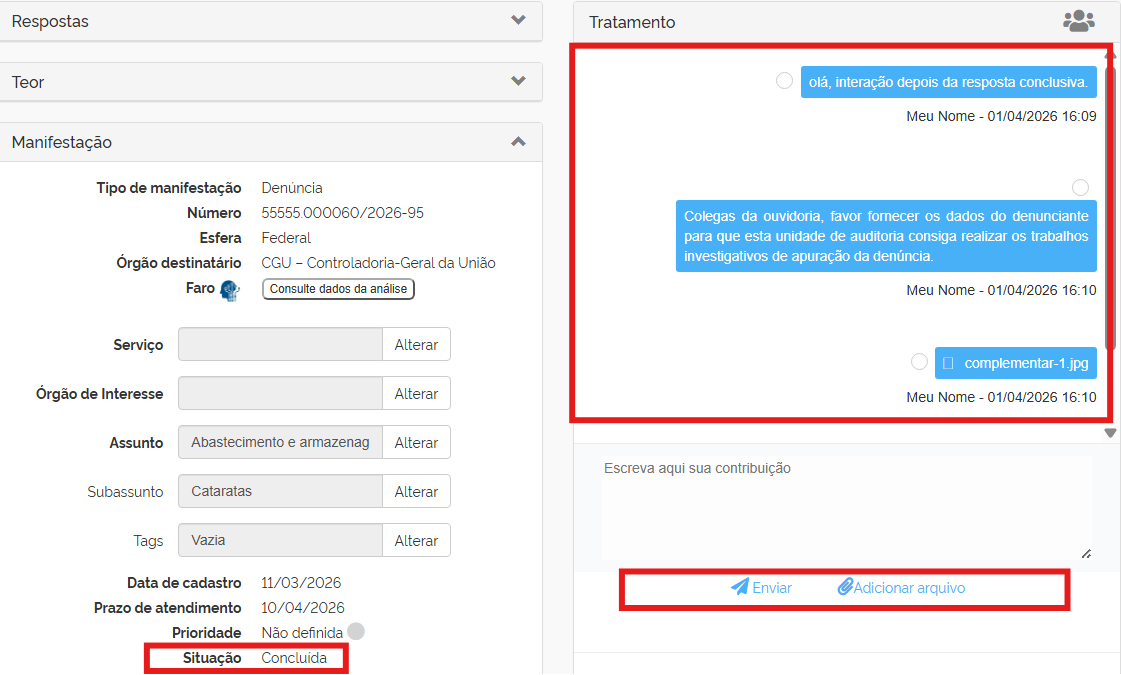Click Alterar next to the Serviço field
The image size is (1121, 675).
(x=416, y=344)
